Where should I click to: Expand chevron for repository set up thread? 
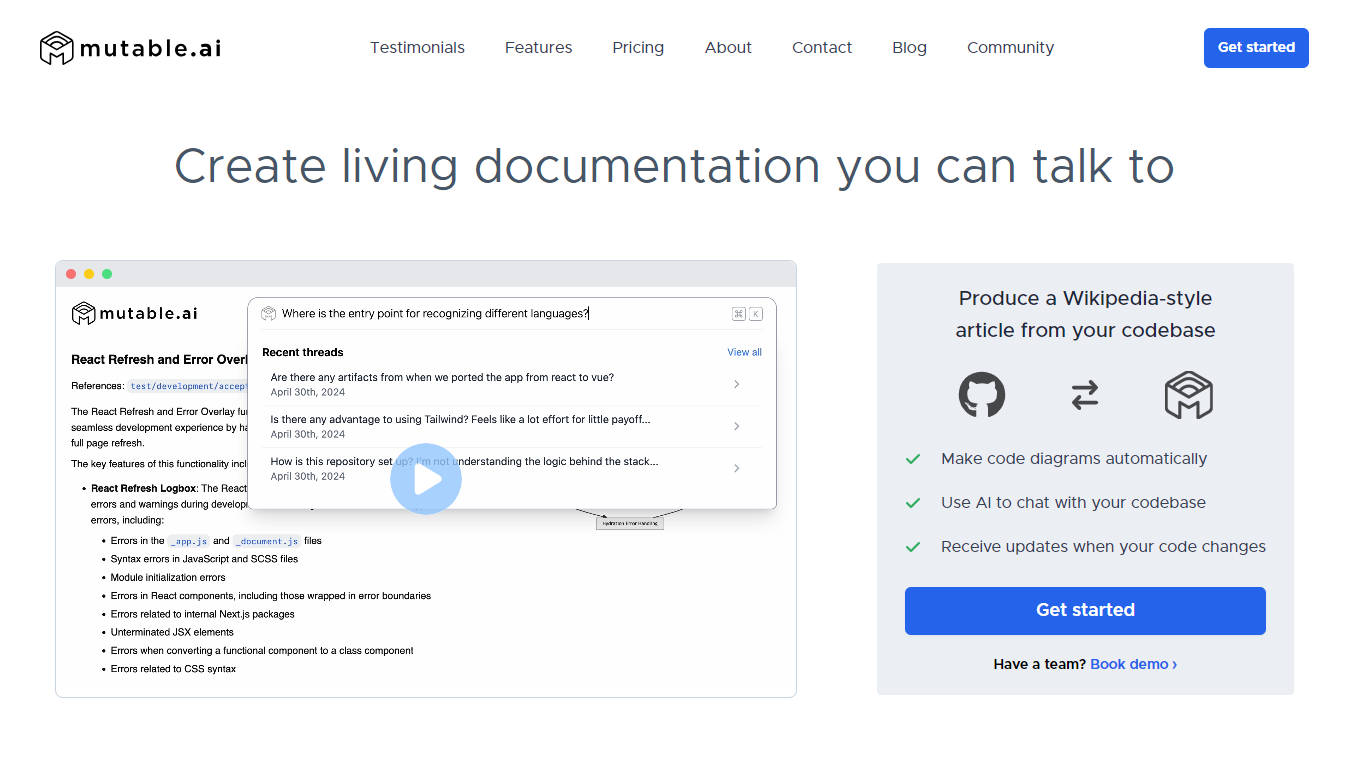(737, 468)
